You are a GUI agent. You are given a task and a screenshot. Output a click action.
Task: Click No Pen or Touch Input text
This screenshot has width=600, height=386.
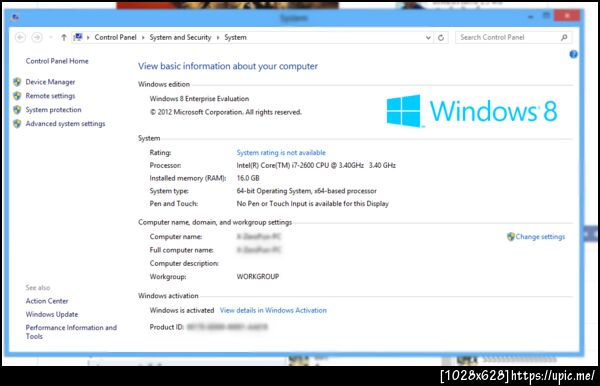pos(312,204)
